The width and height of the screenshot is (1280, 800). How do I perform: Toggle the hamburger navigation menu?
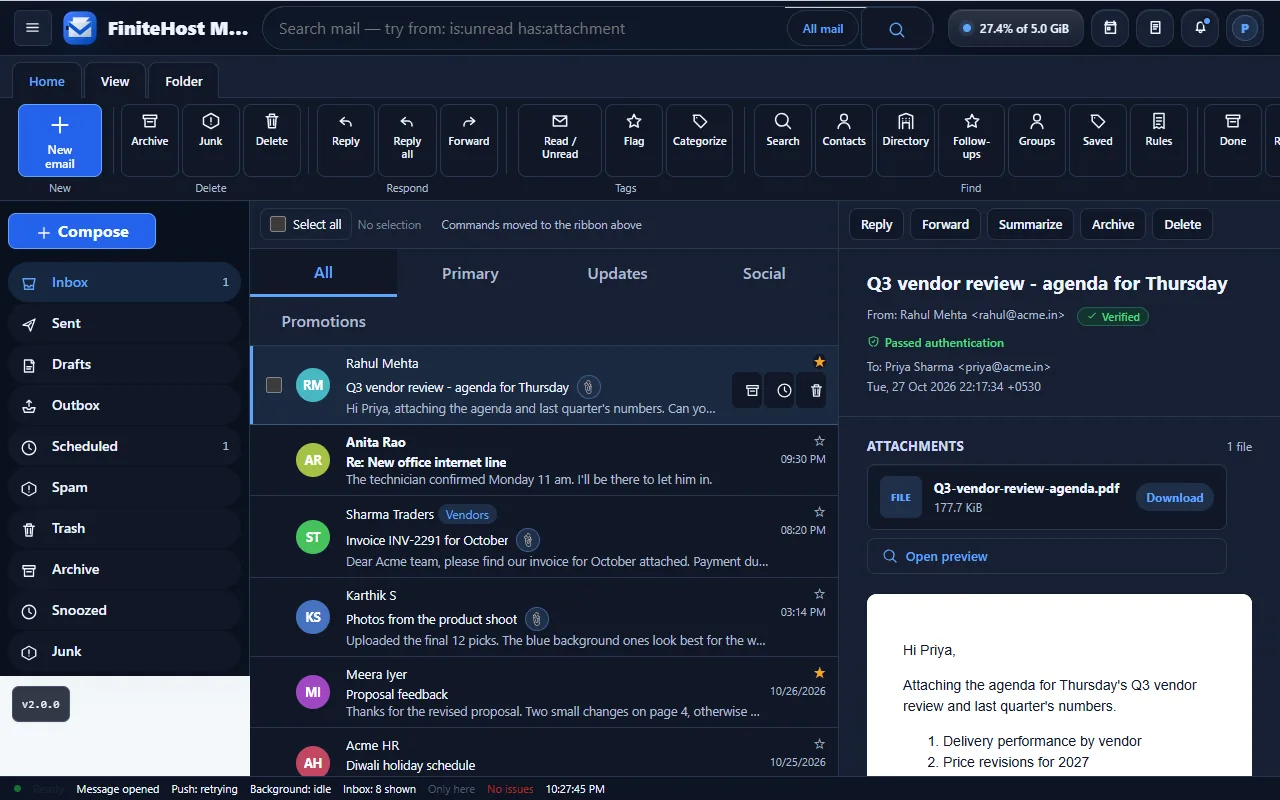point(32,28)
